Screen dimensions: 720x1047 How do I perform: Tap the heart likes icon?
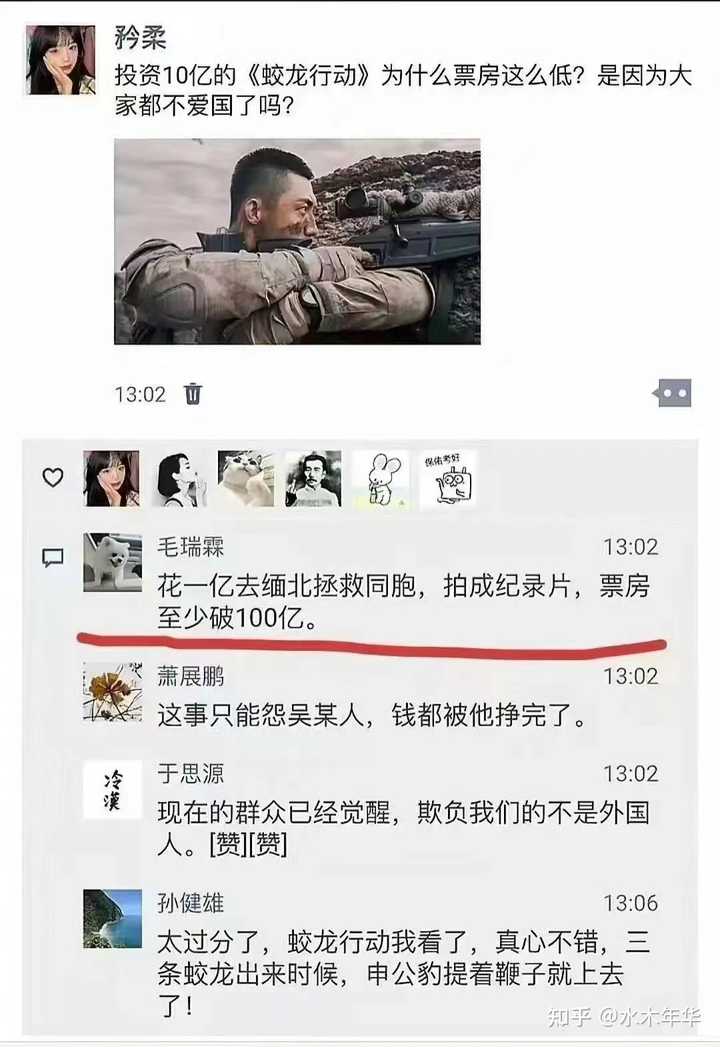[x=53, y=477]
